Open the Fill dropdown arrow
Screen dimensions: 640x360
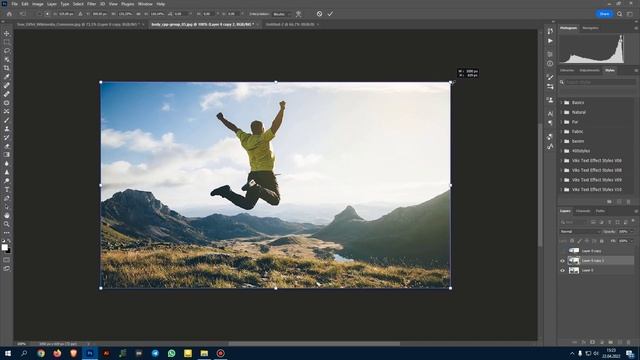click(x=632, y=241)
